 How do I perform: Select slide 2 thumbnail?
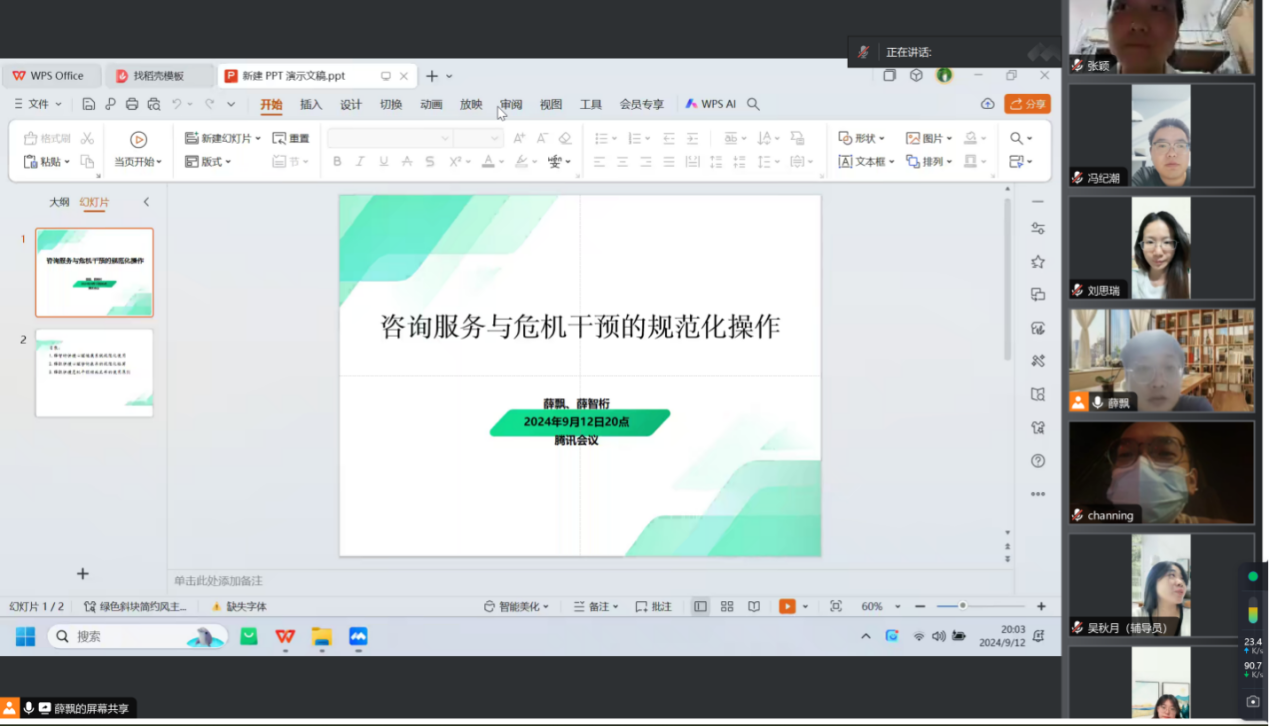94,372
